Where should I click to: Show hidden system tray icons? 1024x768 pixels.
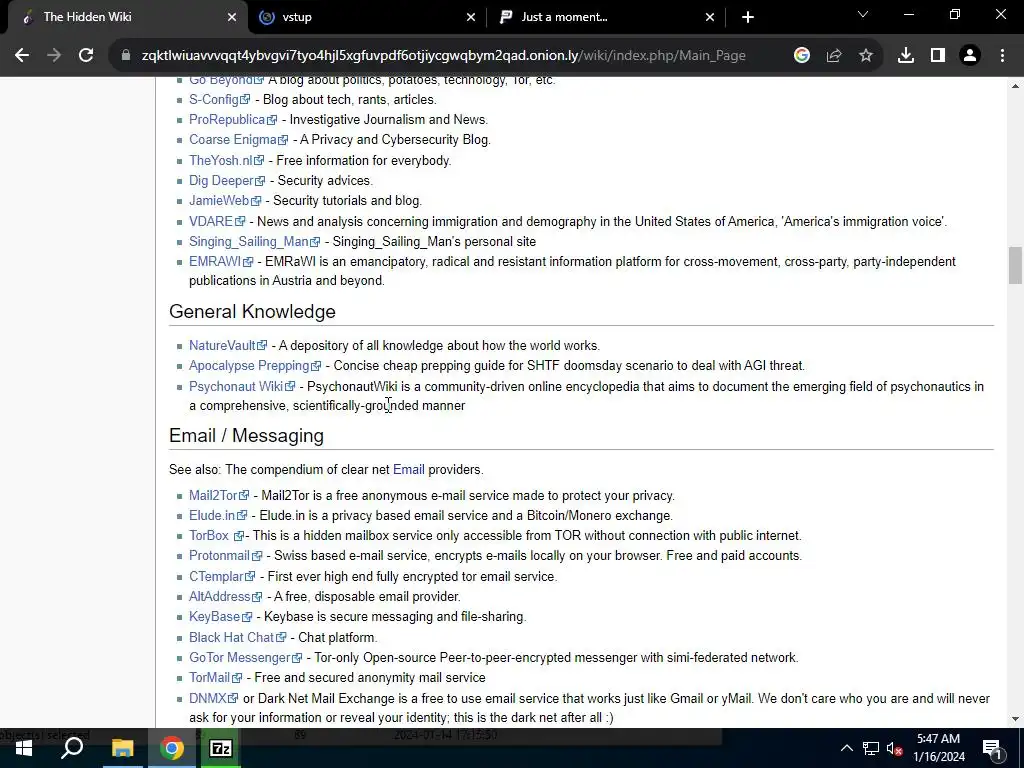846,748
